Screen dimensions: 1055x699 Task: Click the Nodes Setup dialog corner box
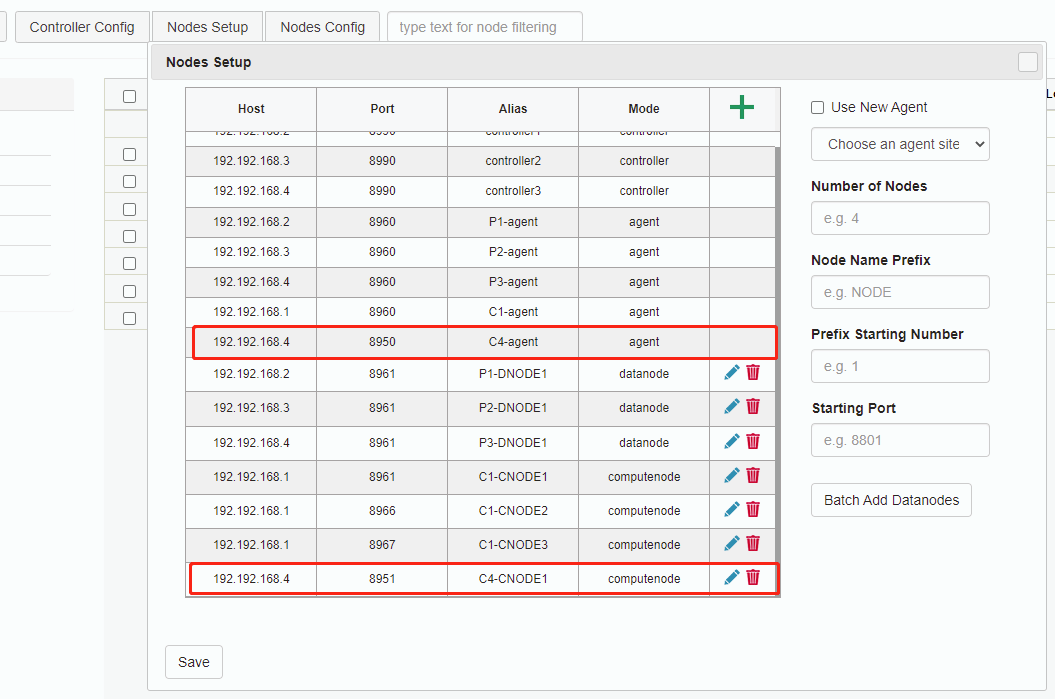tap(1028, 62)
